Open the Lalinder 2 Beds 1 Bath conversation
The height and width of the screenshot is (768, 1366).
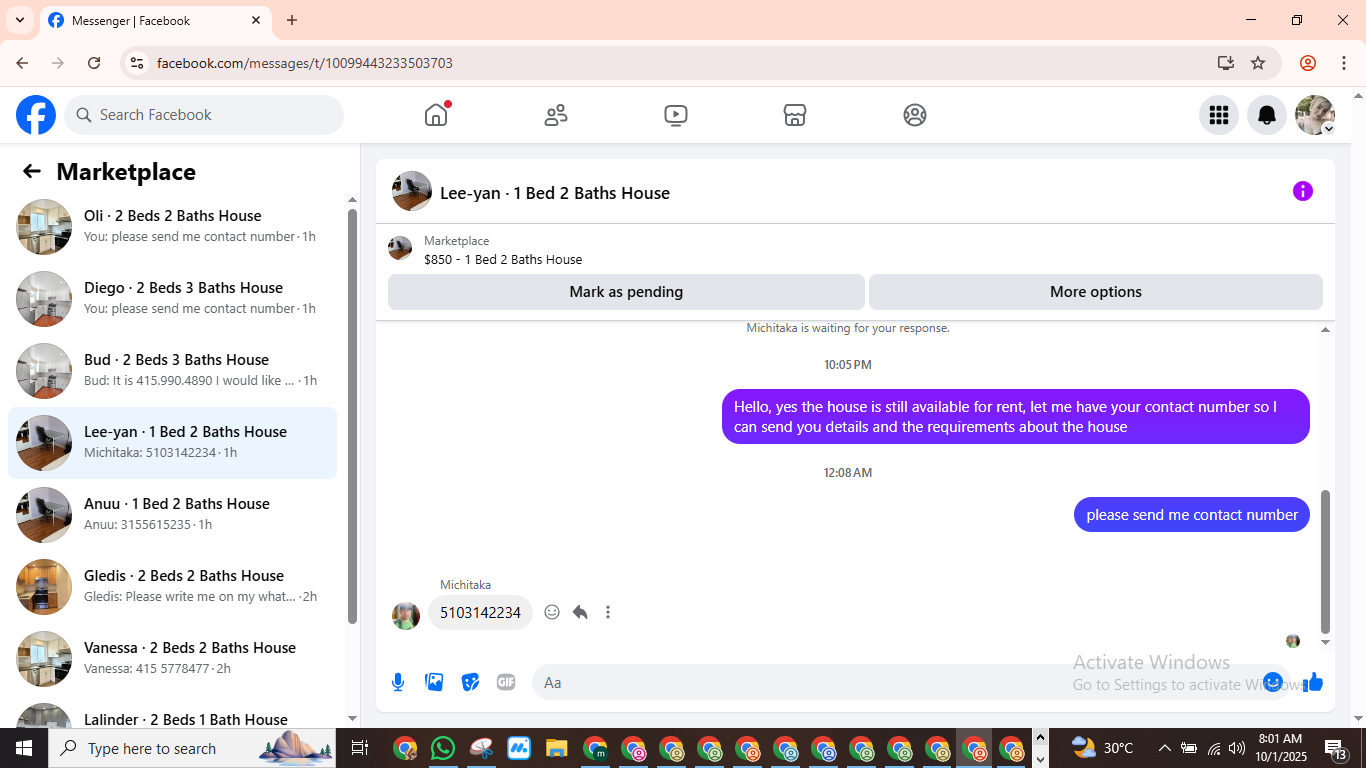pyautogui.click(x=172, y=712)
